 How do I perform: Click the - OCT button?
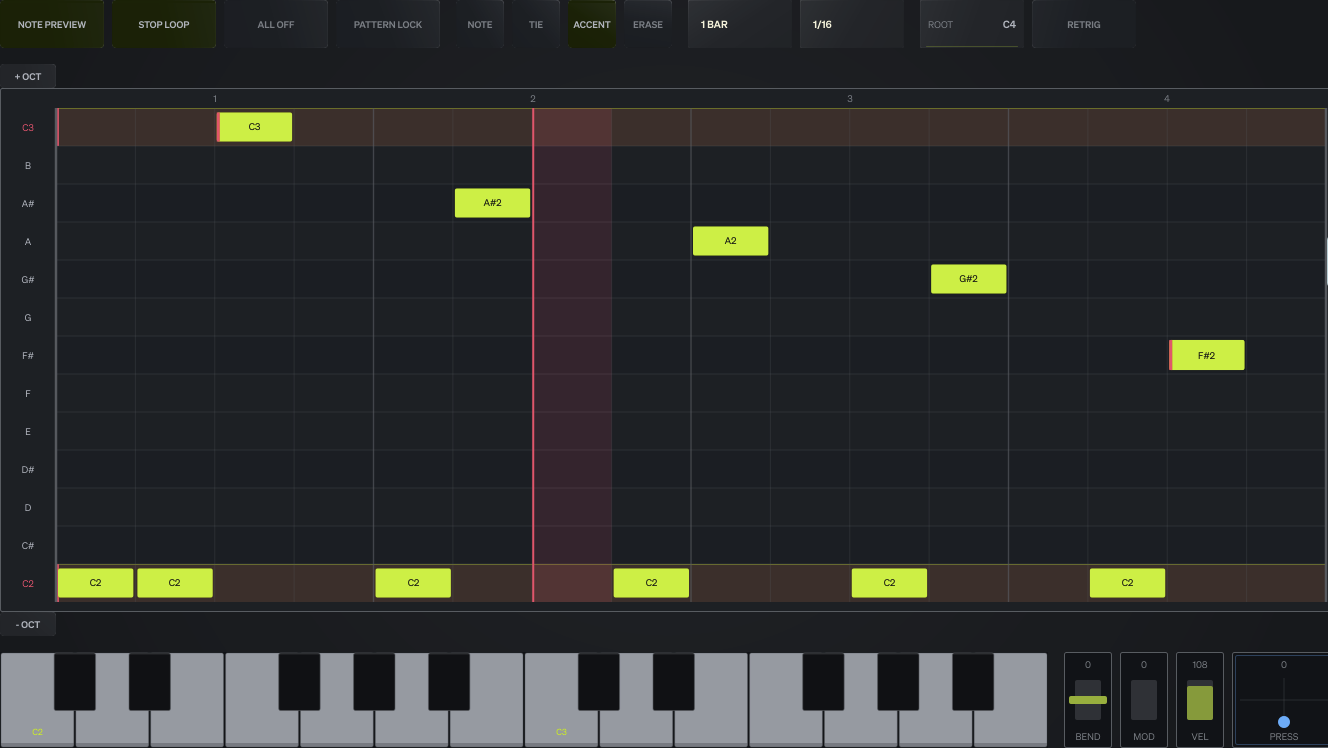coord(28,624)
